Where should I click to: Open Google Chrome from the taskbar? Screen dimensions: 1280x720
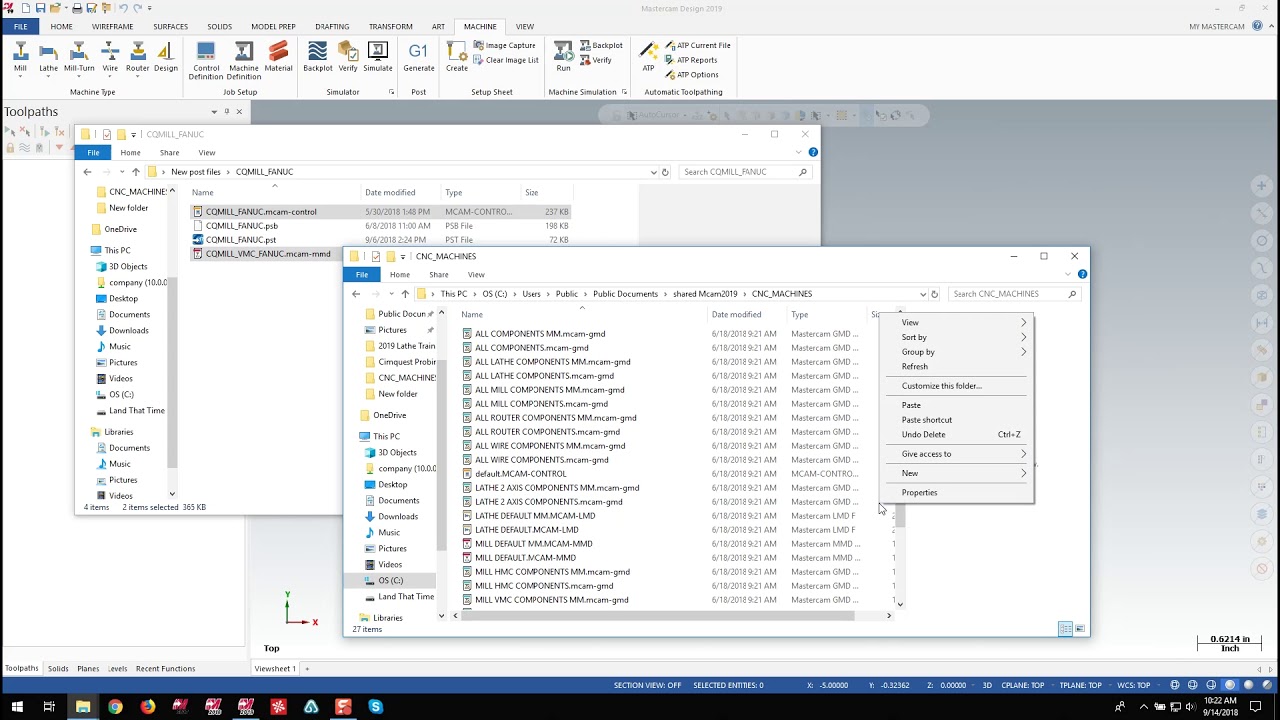(115, 707)
